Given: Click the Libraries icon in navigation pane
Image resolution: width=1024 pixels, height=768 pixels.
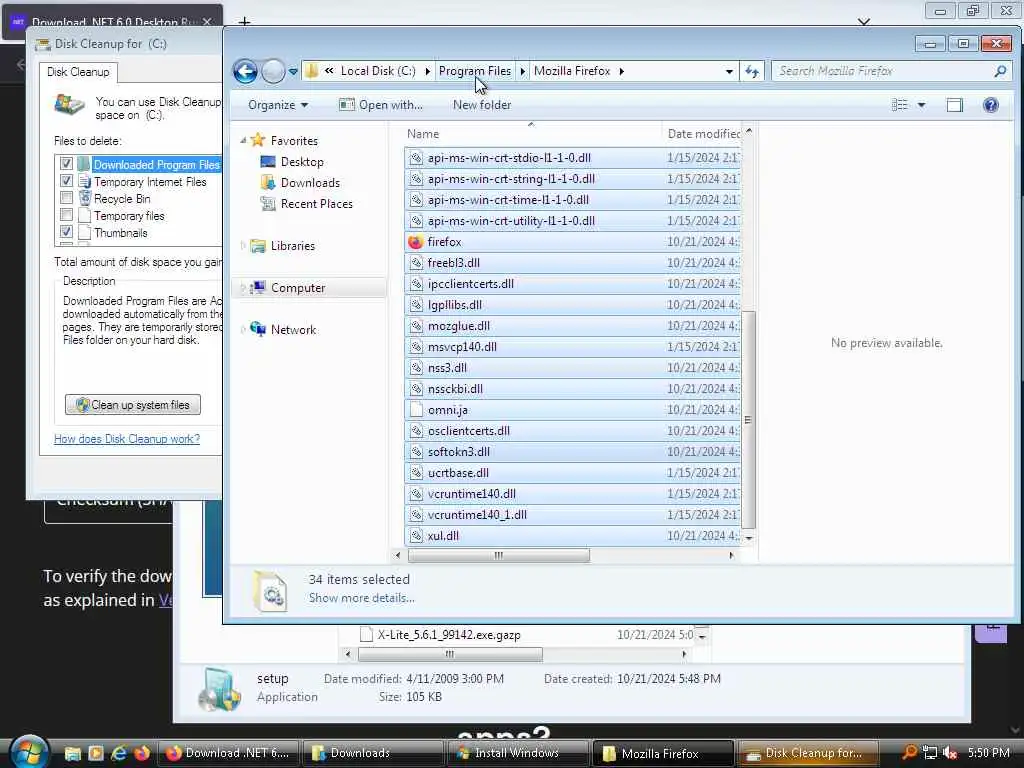Looking at the screenshot, I should click(x=259, y=246).
